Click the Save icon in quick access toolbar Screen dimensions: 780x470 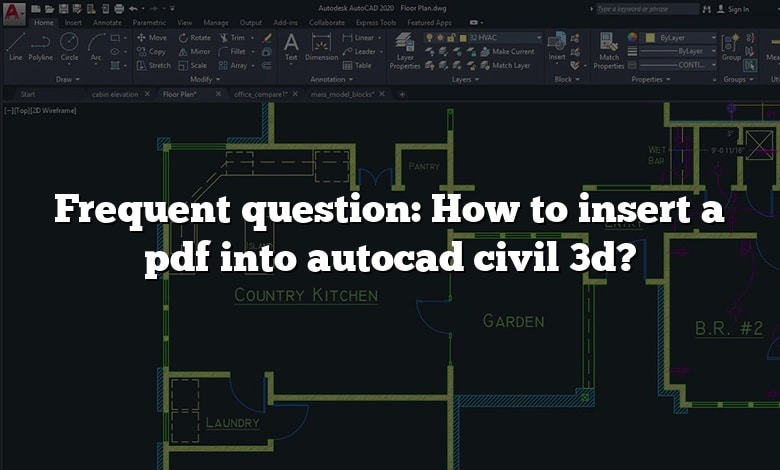[63, 8]
